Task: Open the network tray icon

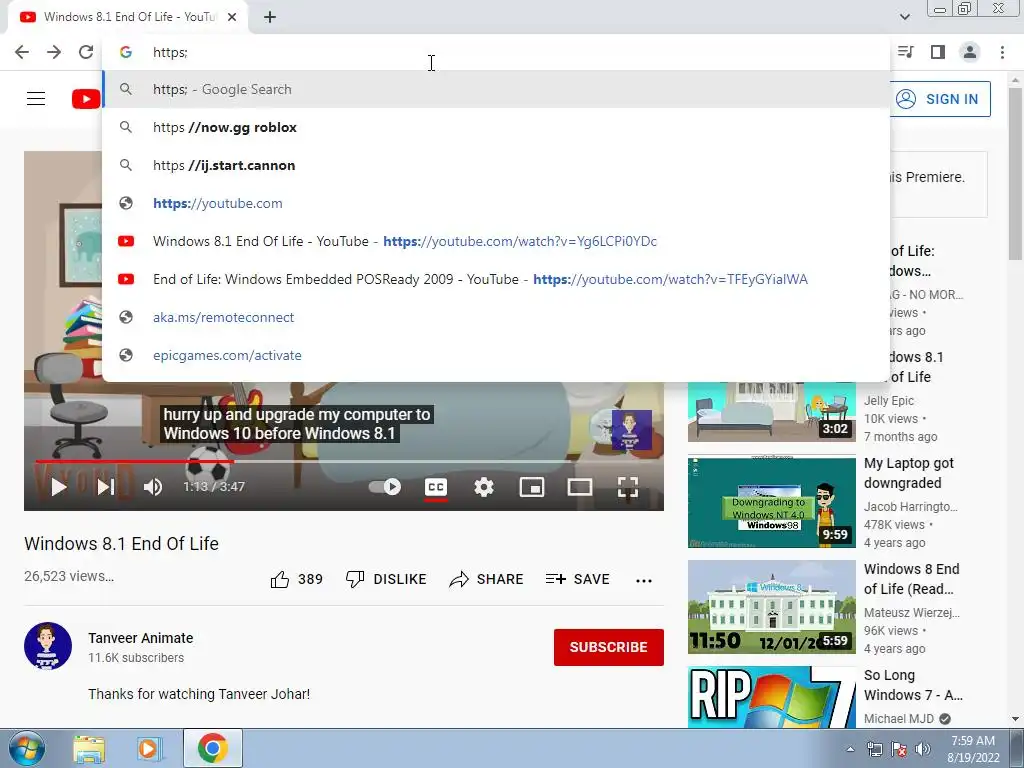Action: (x=874, y=749)
